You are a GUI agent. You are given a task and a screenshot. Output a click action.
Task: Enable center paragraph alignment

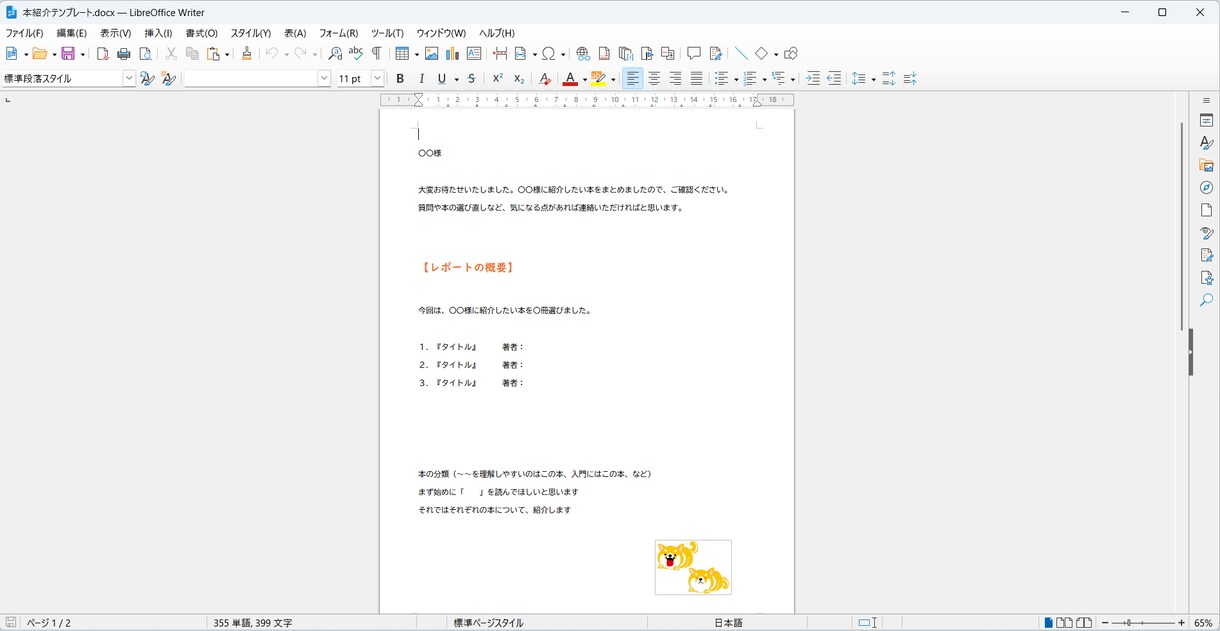coord(654,79)
